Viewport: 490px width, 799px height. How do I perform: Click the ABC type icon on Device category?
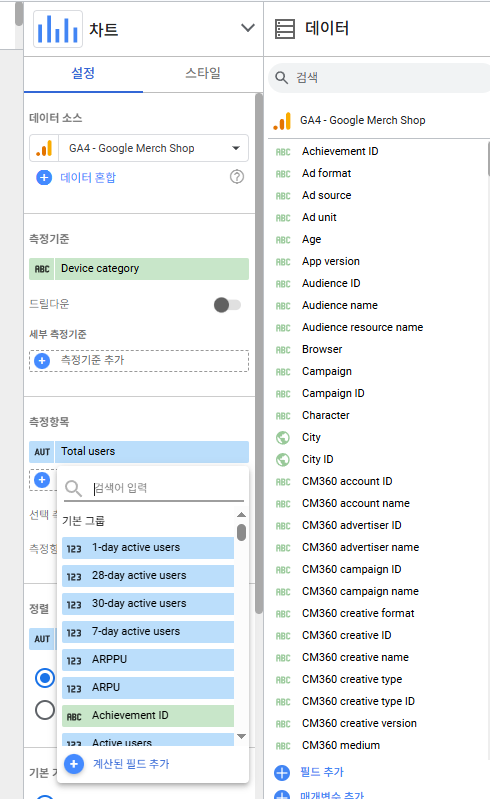[x=42, y=269]
